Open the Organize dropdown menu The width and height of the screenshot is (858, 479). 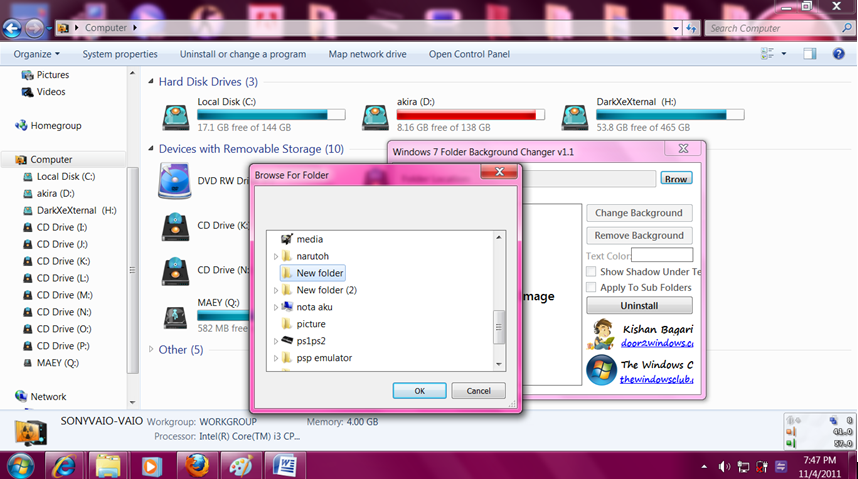coord(37,54)
